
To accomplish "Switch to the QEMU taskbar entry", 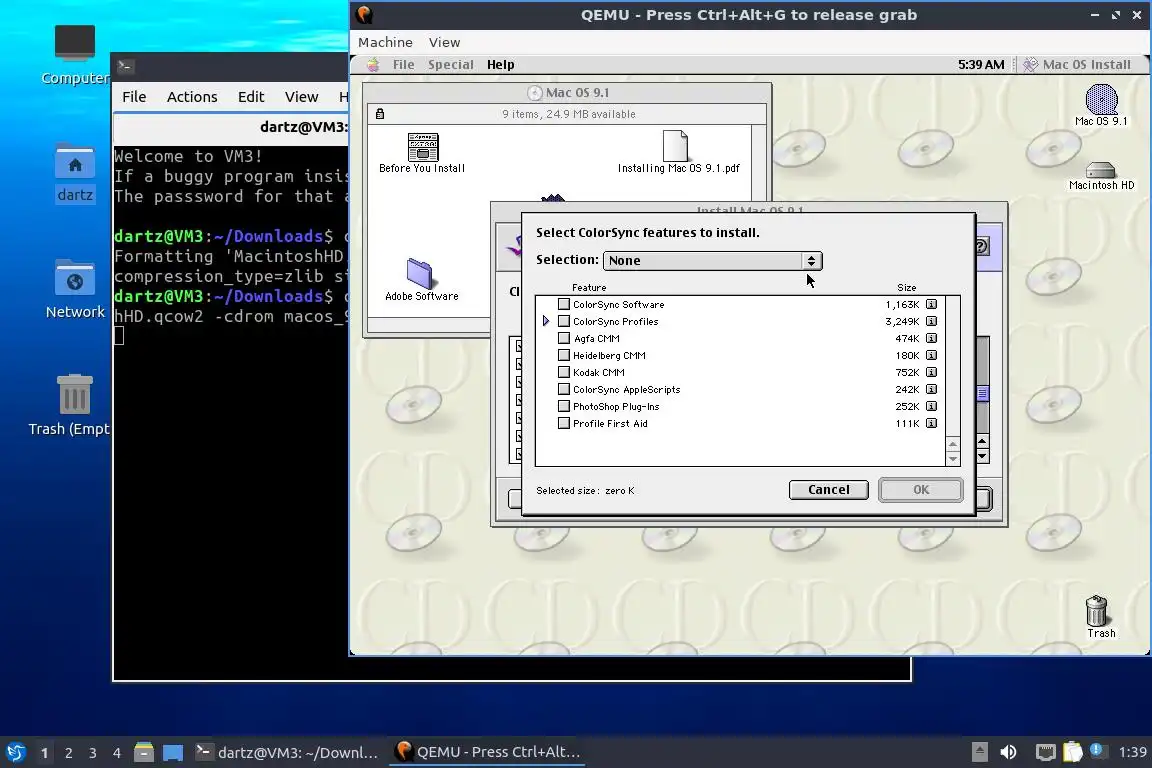I will coord(487,752).
